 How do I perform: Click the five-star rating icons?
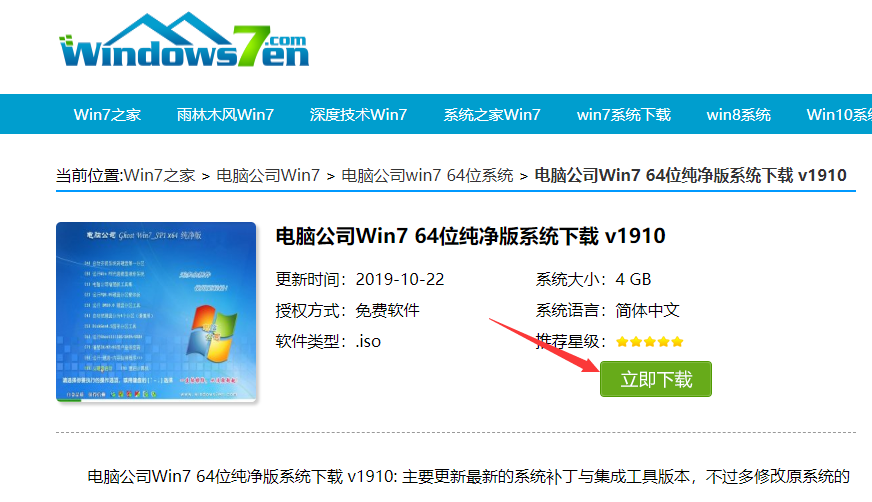click(650, 341)
